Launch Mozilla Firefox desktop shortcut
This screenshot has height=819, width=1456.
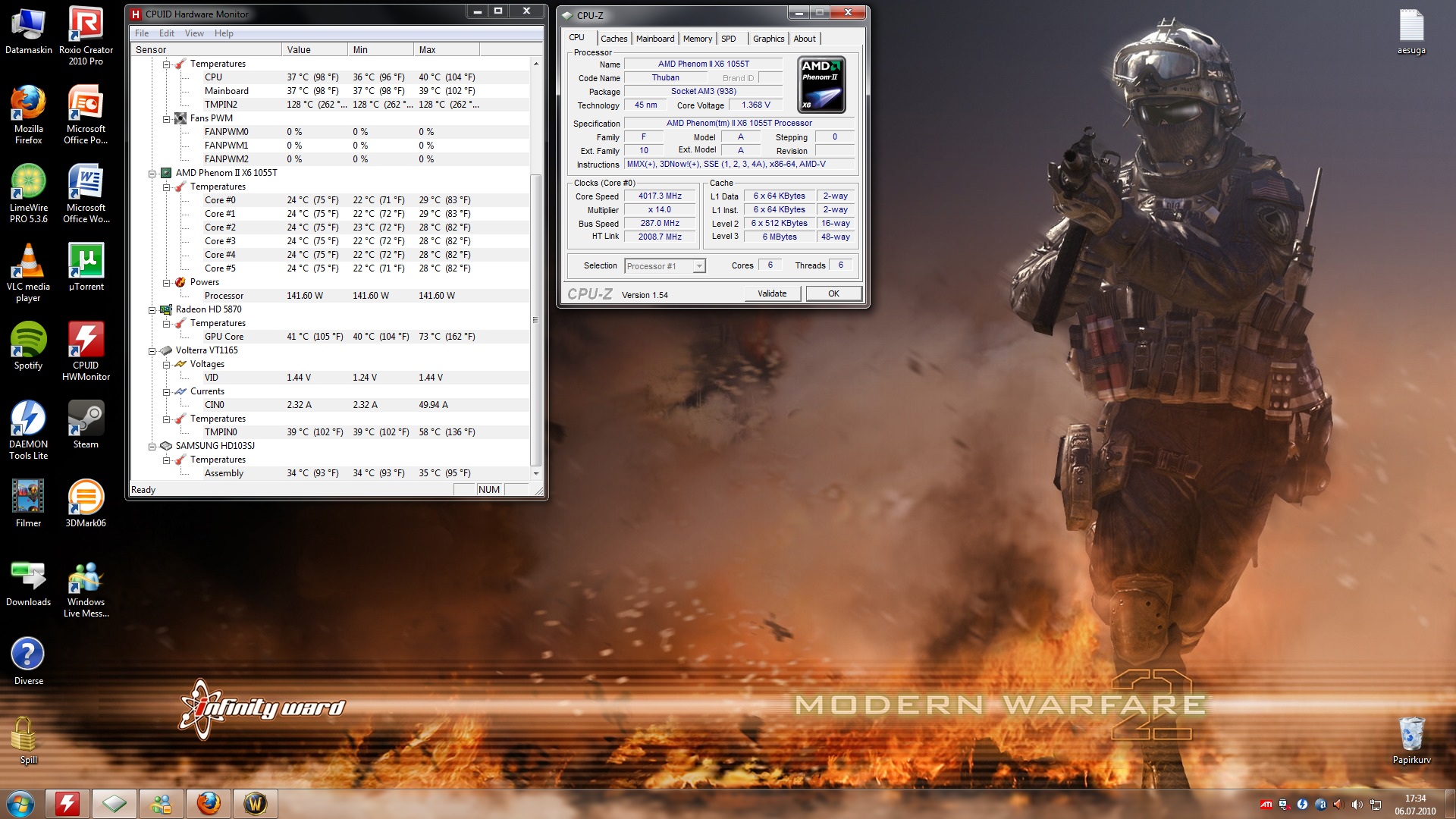28,115
